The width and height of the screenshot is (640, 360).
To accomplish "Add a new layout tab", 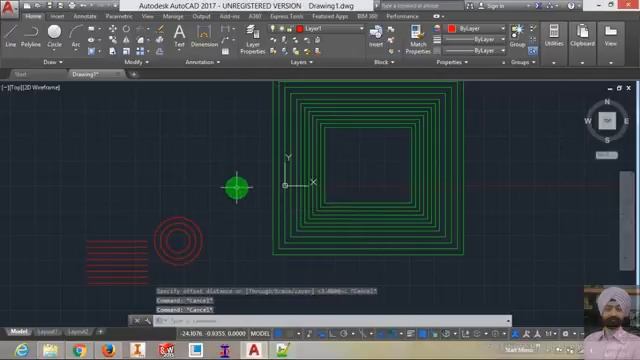I will [x=100, y=332].
